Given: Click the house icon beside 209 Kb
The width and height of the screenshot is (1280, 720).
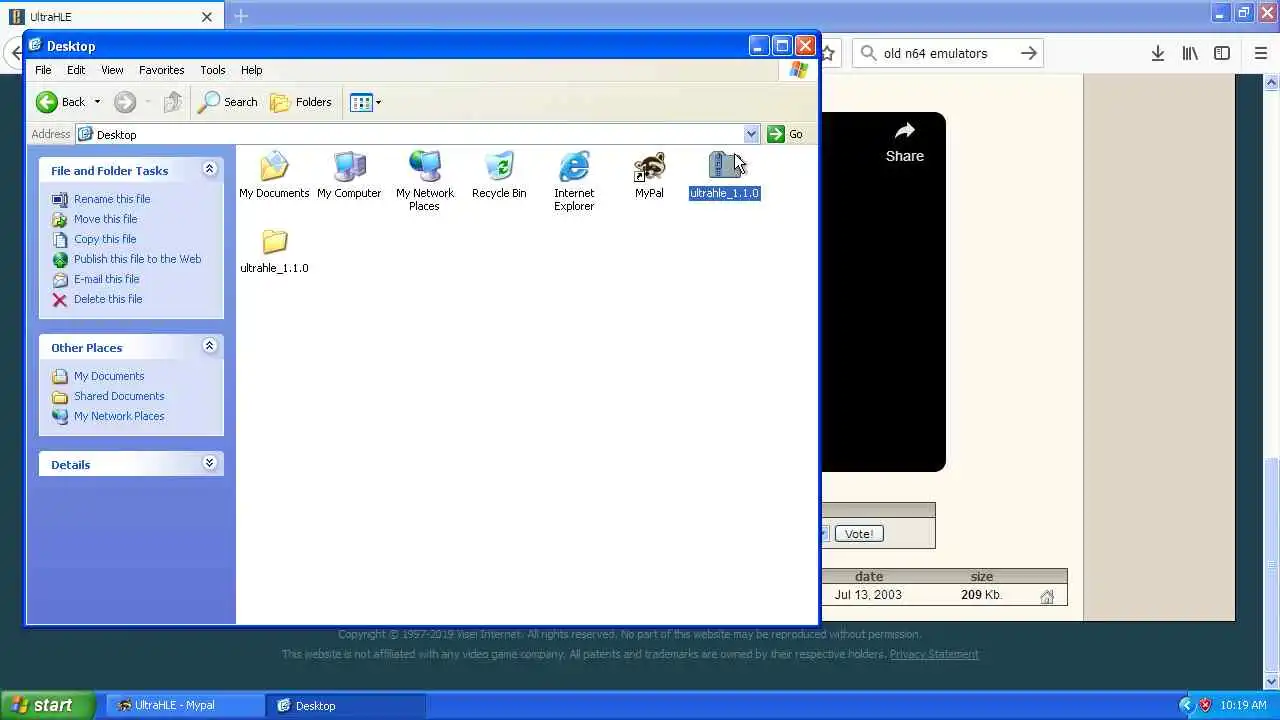Looking at the screenshot, I should [x=1047, y=596].
